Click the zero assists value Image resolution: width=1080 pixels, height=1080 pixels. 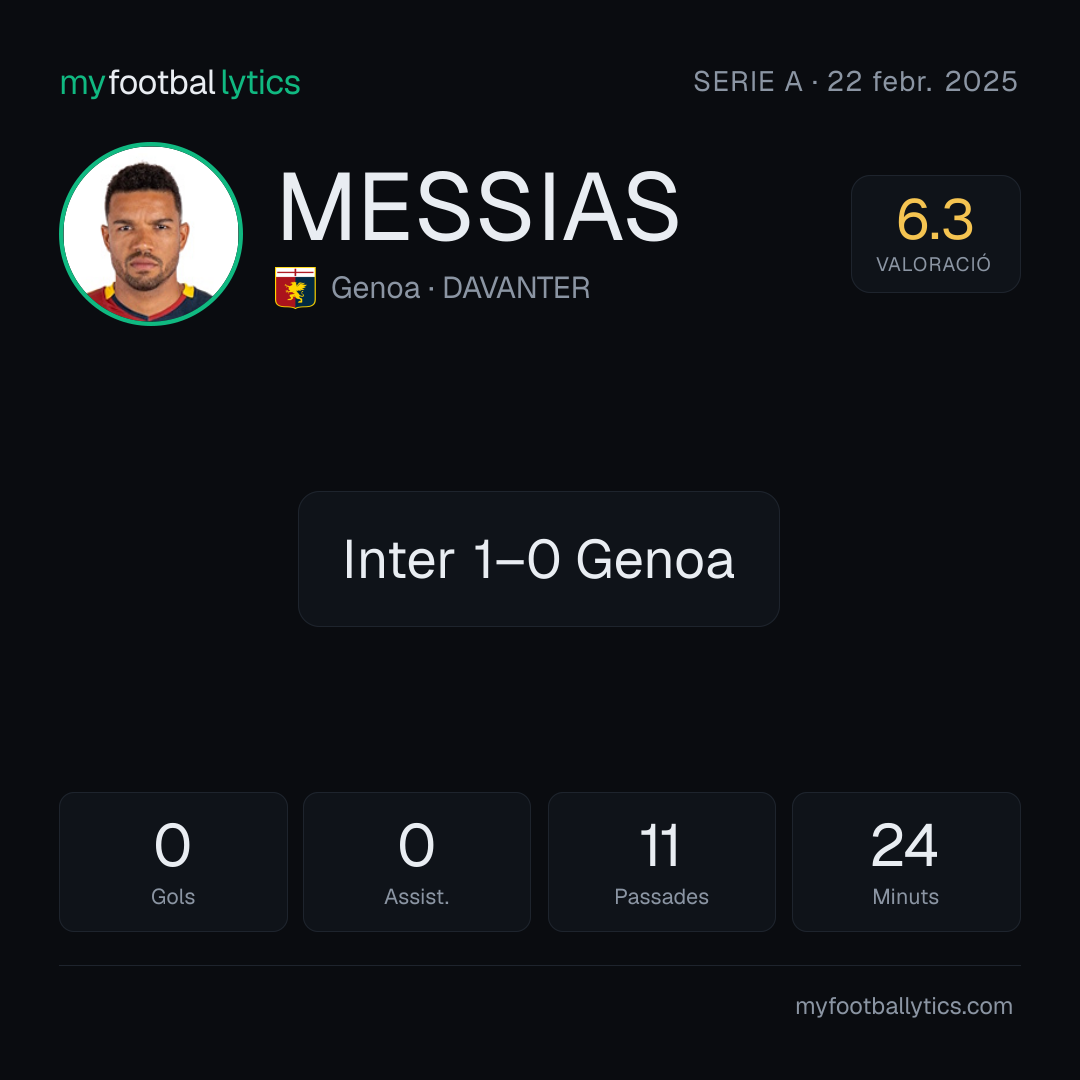(x=417, y=845)
